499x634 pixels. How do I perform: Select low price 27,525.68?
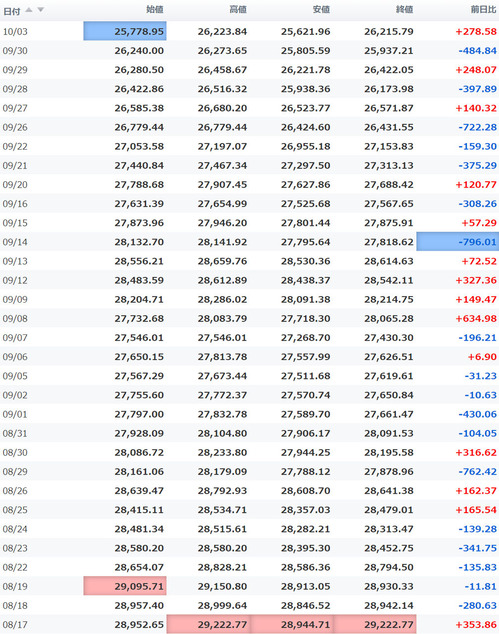[x=305, y=203]
